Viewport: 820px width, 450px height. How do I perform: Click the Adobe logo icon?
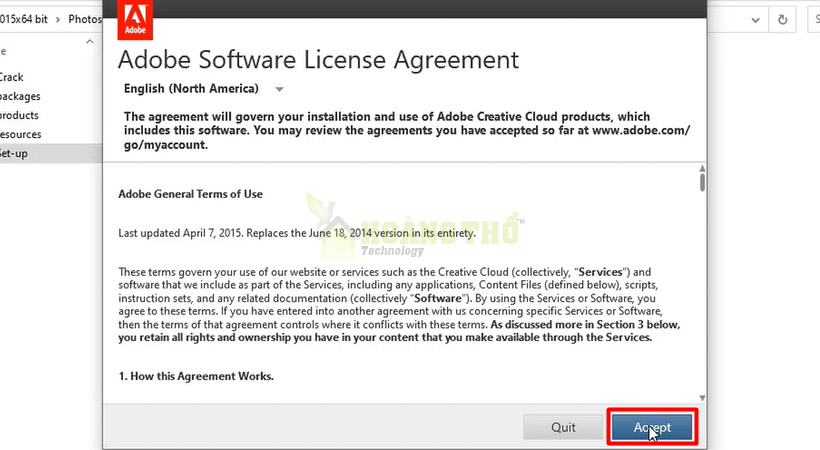(135, 20)
